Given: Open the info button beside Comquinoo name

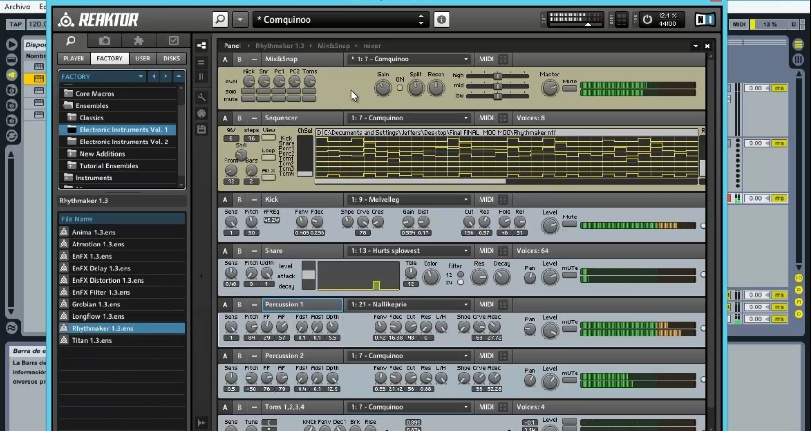Looking at the screenshot, I should pos(441,20).
